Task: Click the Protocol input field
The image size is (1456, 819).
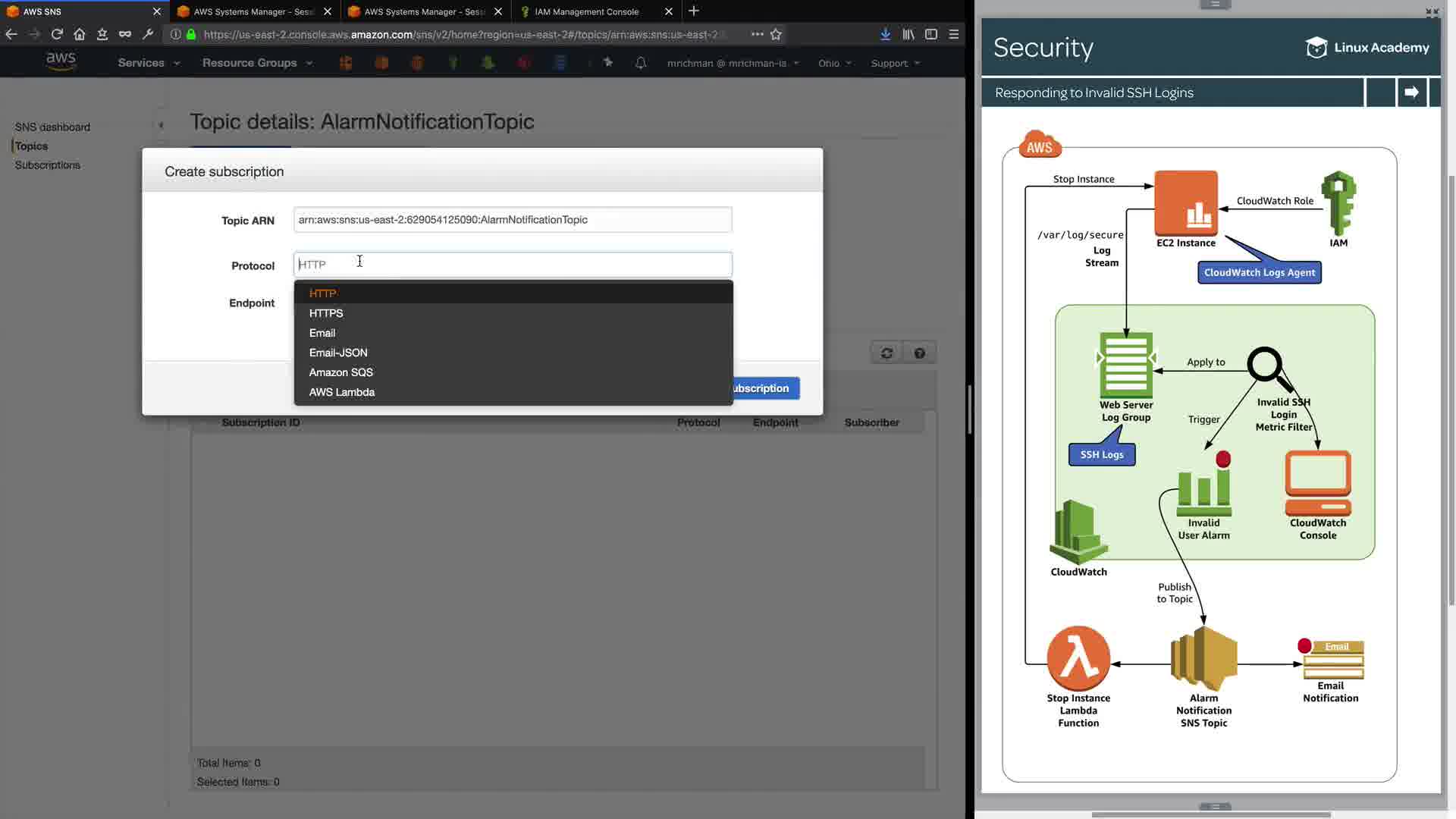Action: click(513, 265)
